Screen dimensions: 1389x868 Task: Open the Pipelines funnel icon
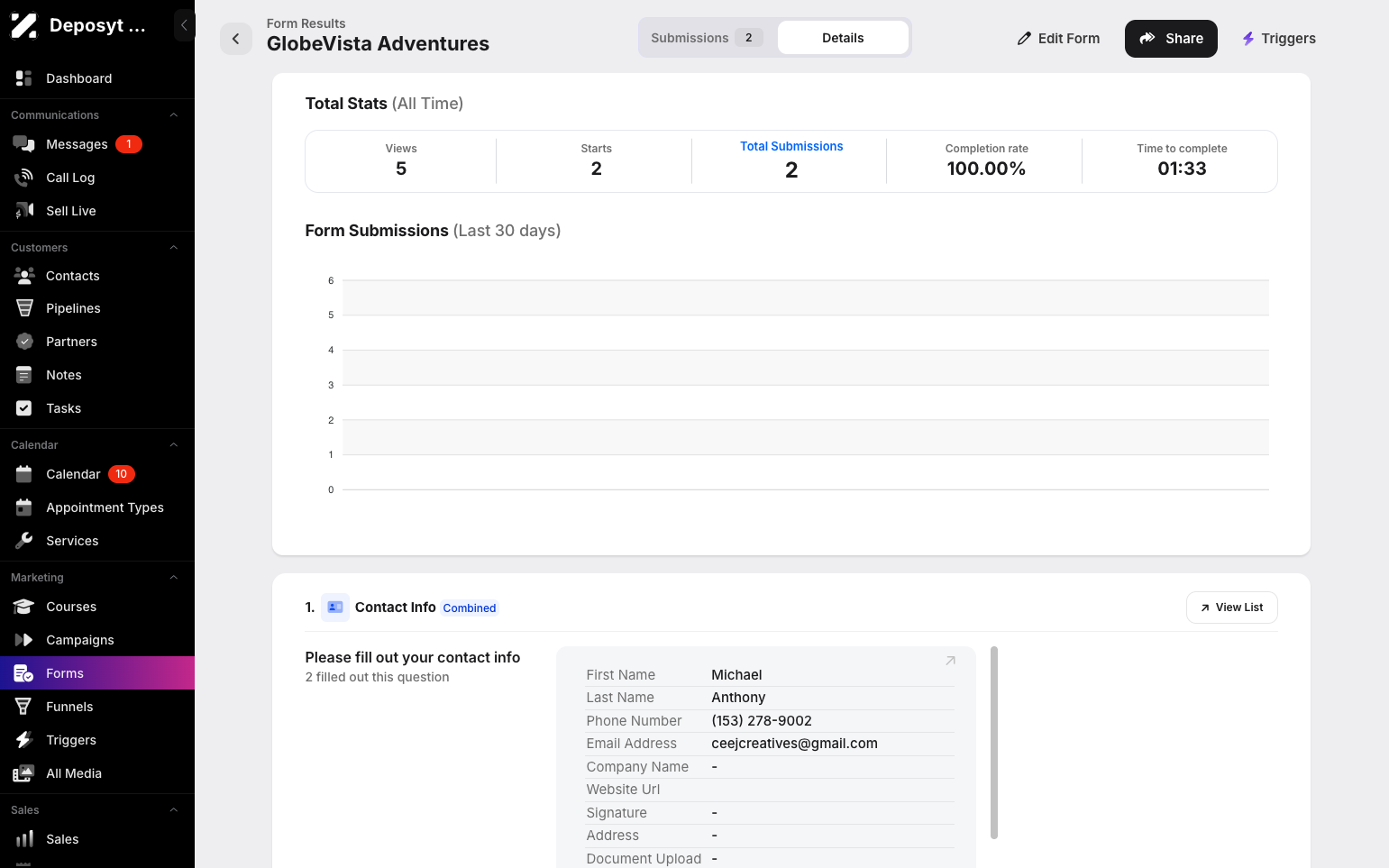click(24, 308)
